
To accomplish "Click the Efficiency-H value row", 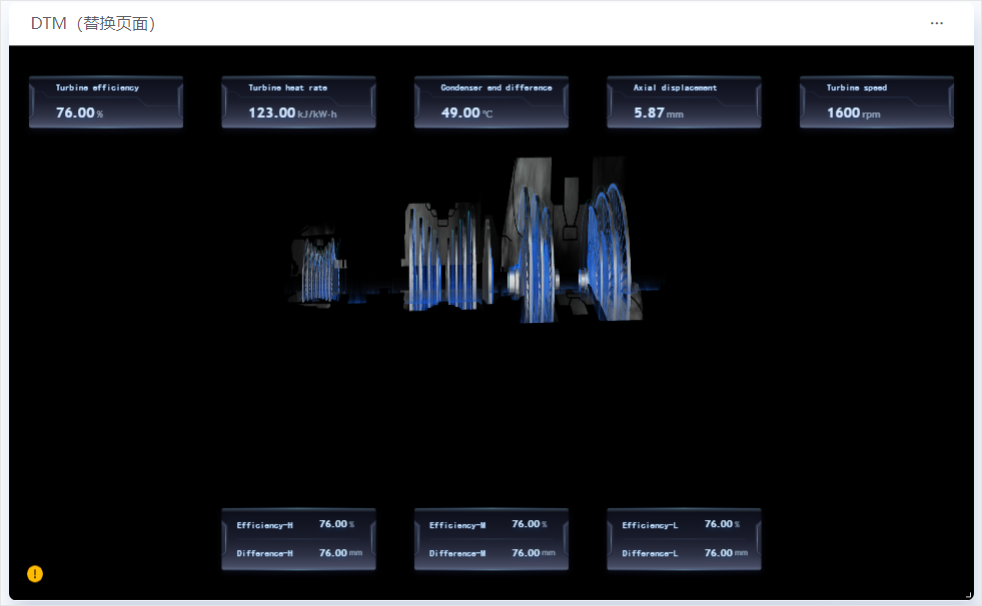I will click(298, 524).
